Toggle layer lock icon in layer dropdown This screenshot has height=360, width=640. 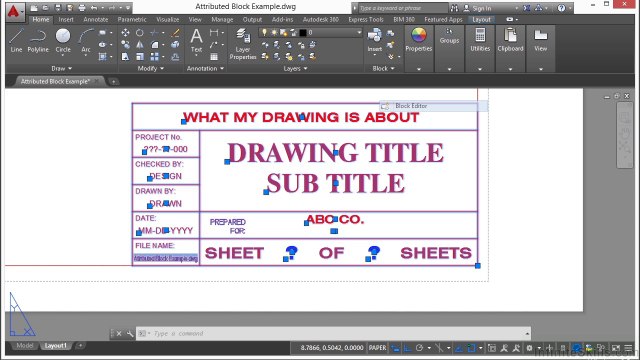(x=293, y=32)
